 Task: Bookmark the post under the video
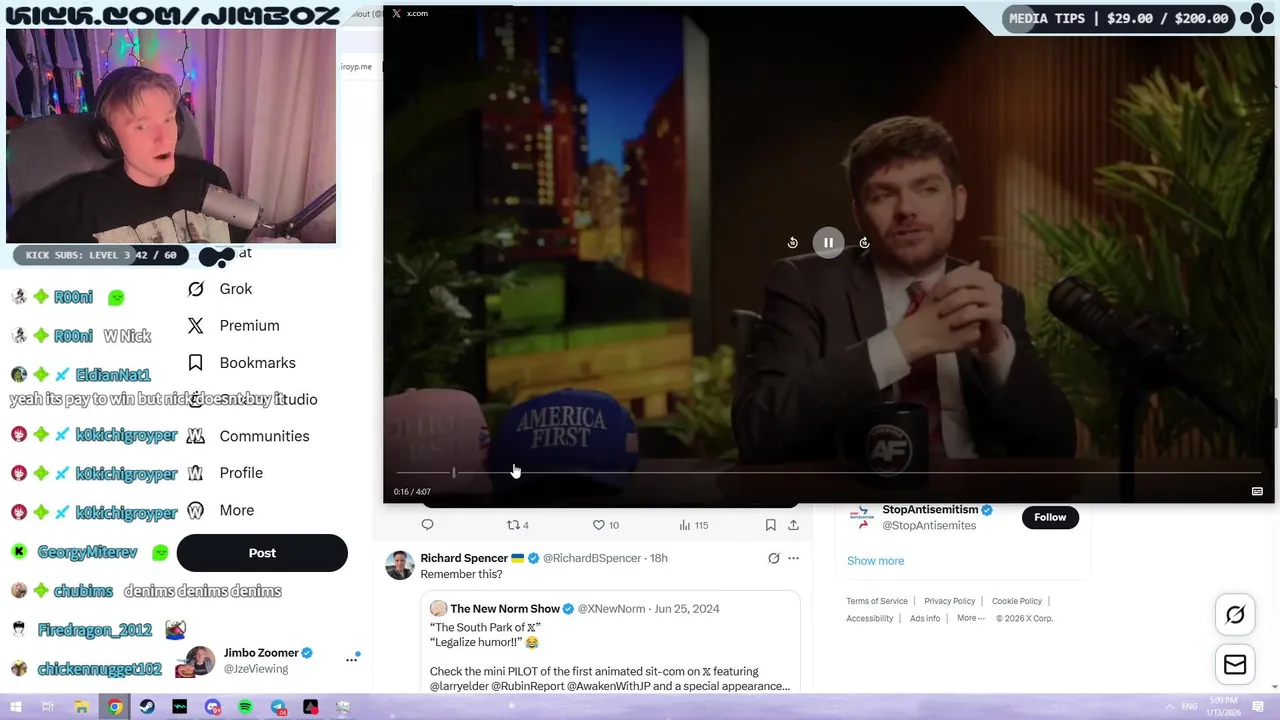tap(770, 525)
